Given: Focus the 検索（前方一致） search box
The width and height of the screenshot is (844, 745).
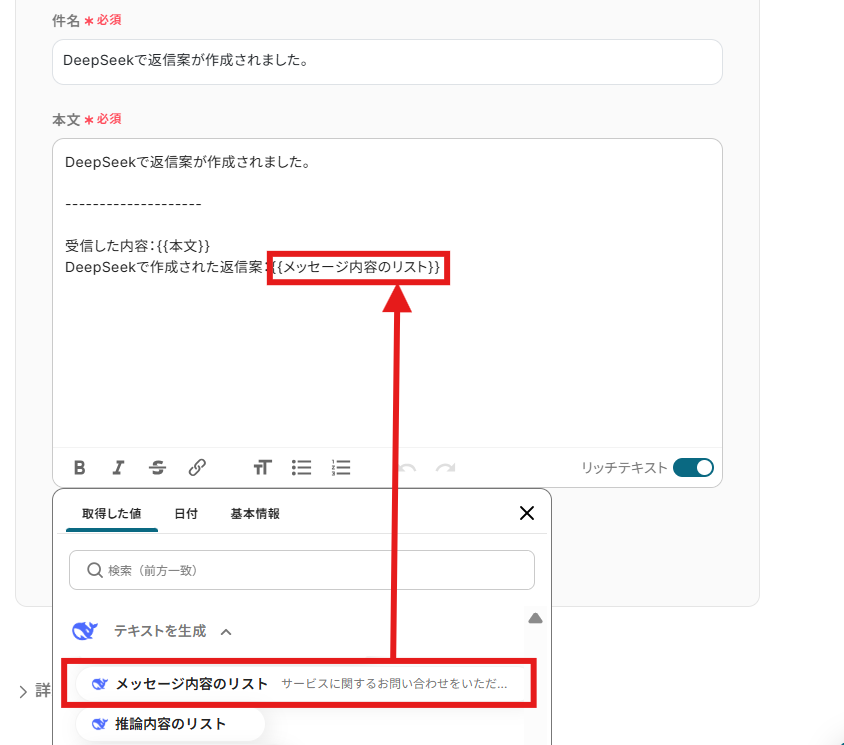Looking at the screenshot, I should pos(302,570).
